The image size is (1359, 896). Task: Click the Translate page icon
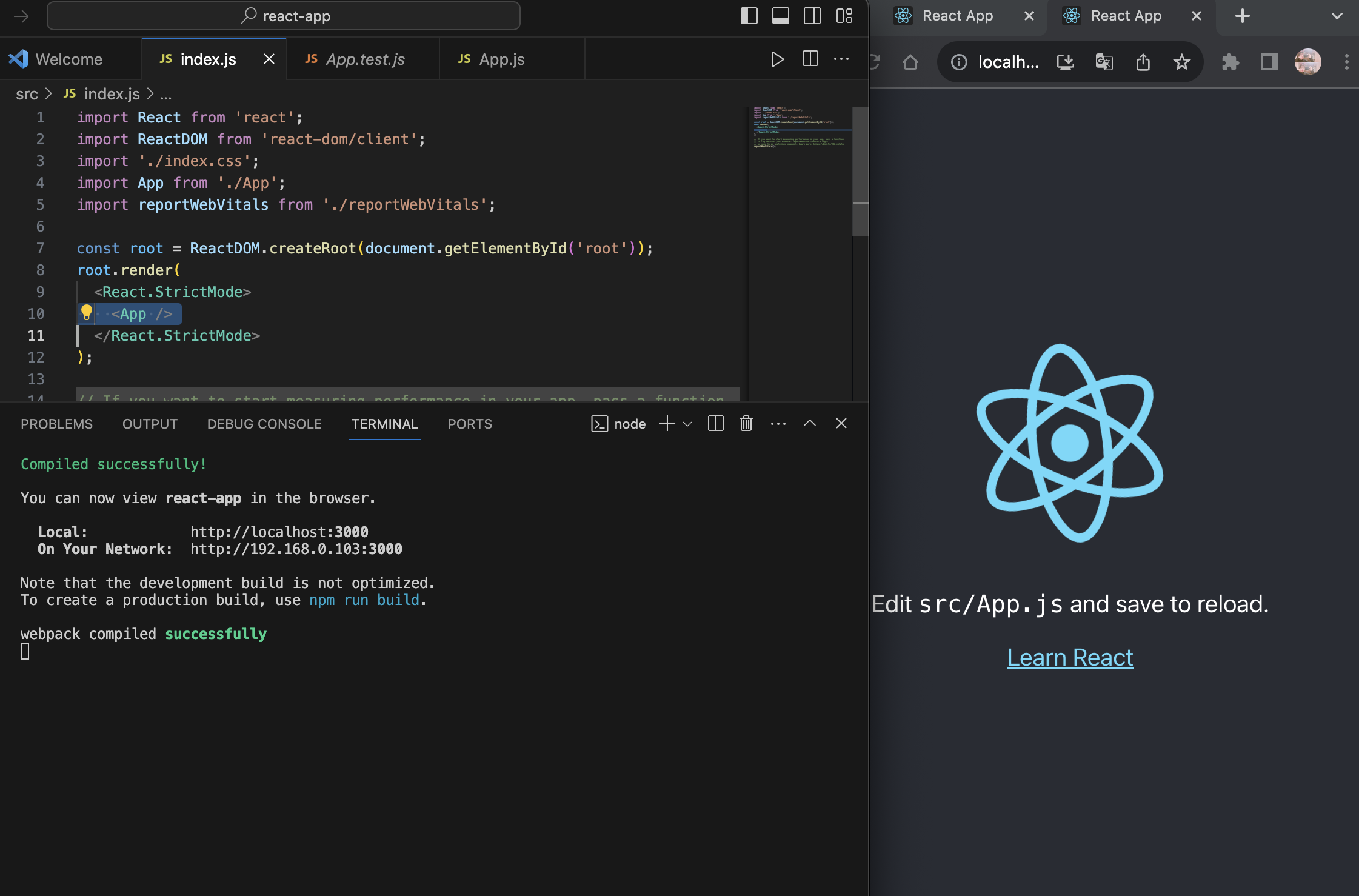1104,62
